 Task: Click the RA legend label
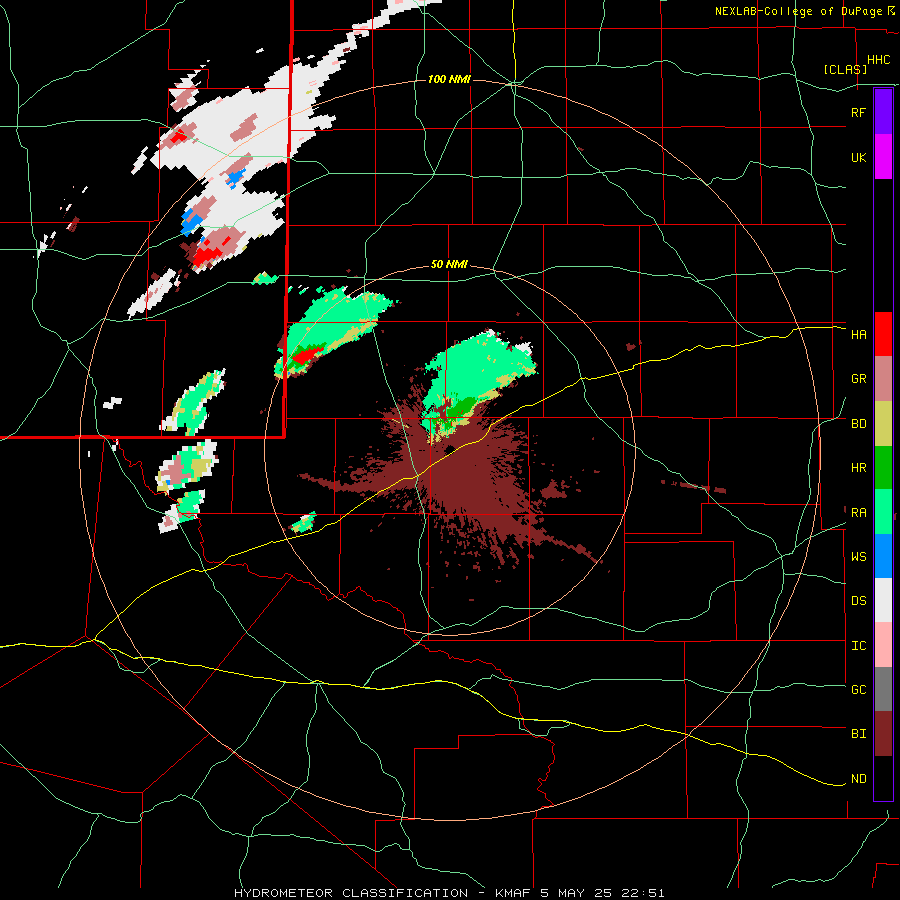tap(858, 513)
